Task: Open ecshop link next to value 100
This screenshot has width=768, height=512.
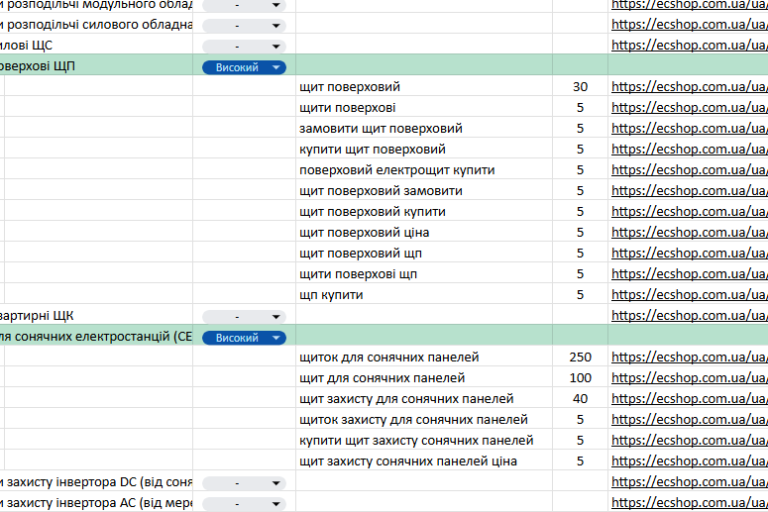Action: coord(689,378)
